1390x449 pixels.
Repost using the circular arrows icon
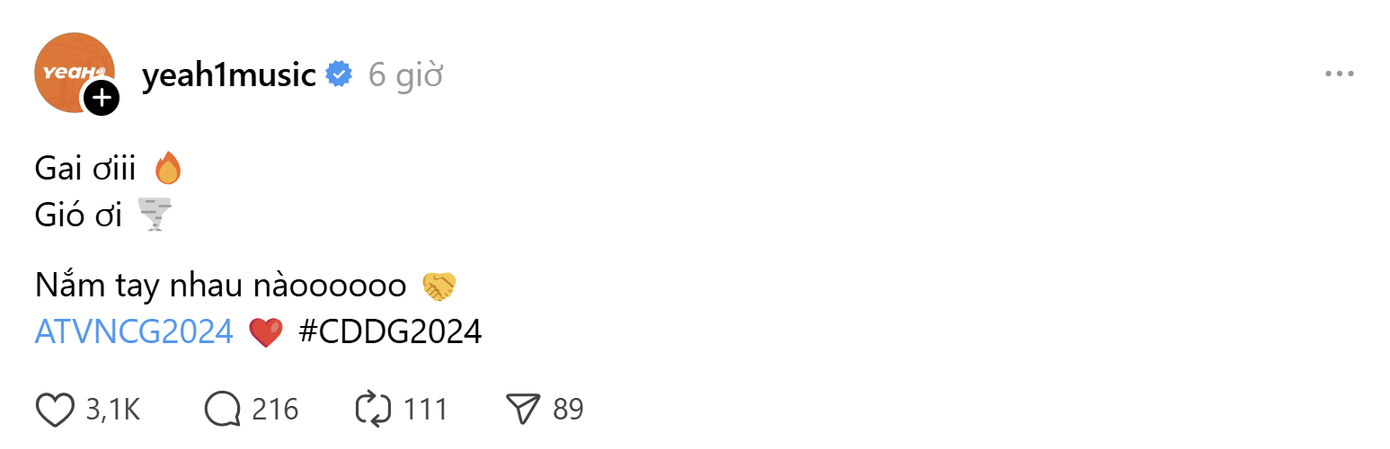(373, 409)
